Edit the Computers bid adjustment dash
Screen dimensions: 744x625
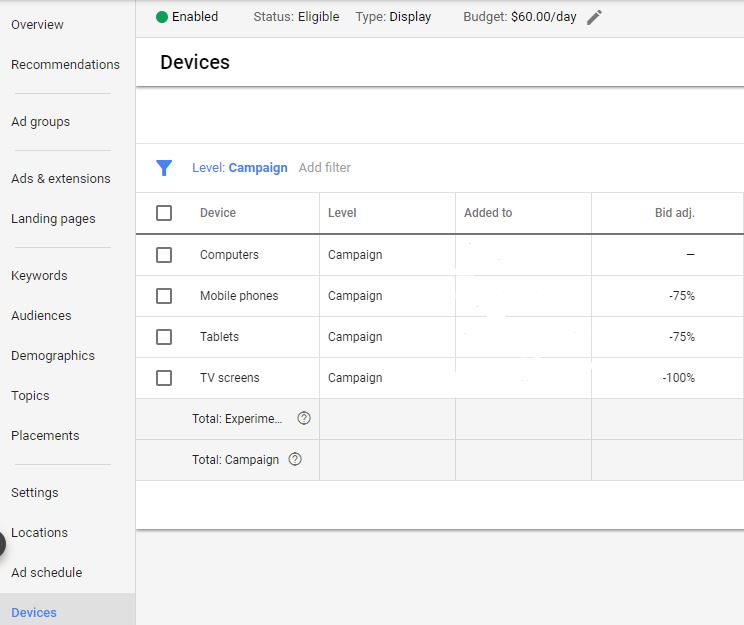(x=690, y=255)
